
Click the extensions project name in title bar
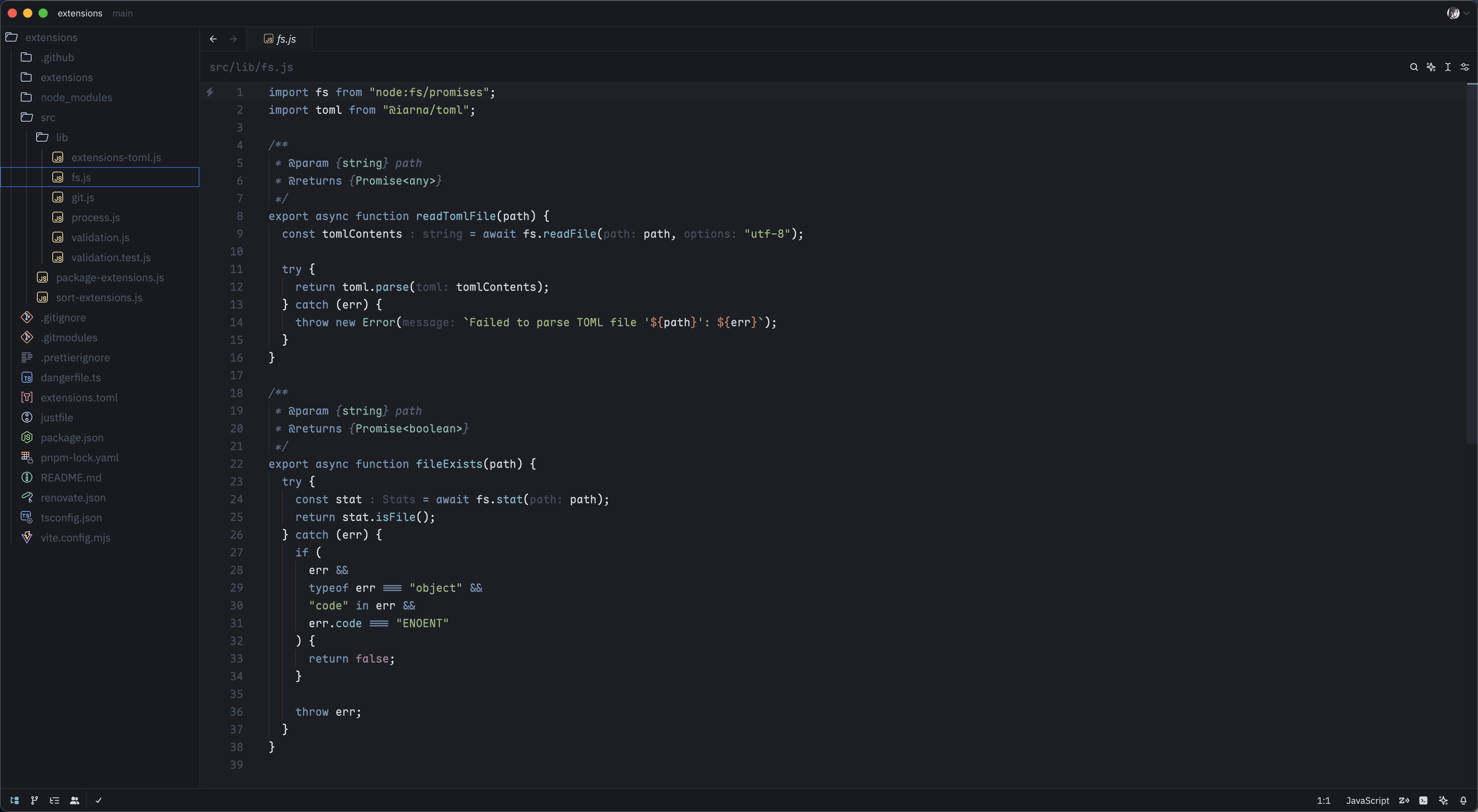[80, 13]
